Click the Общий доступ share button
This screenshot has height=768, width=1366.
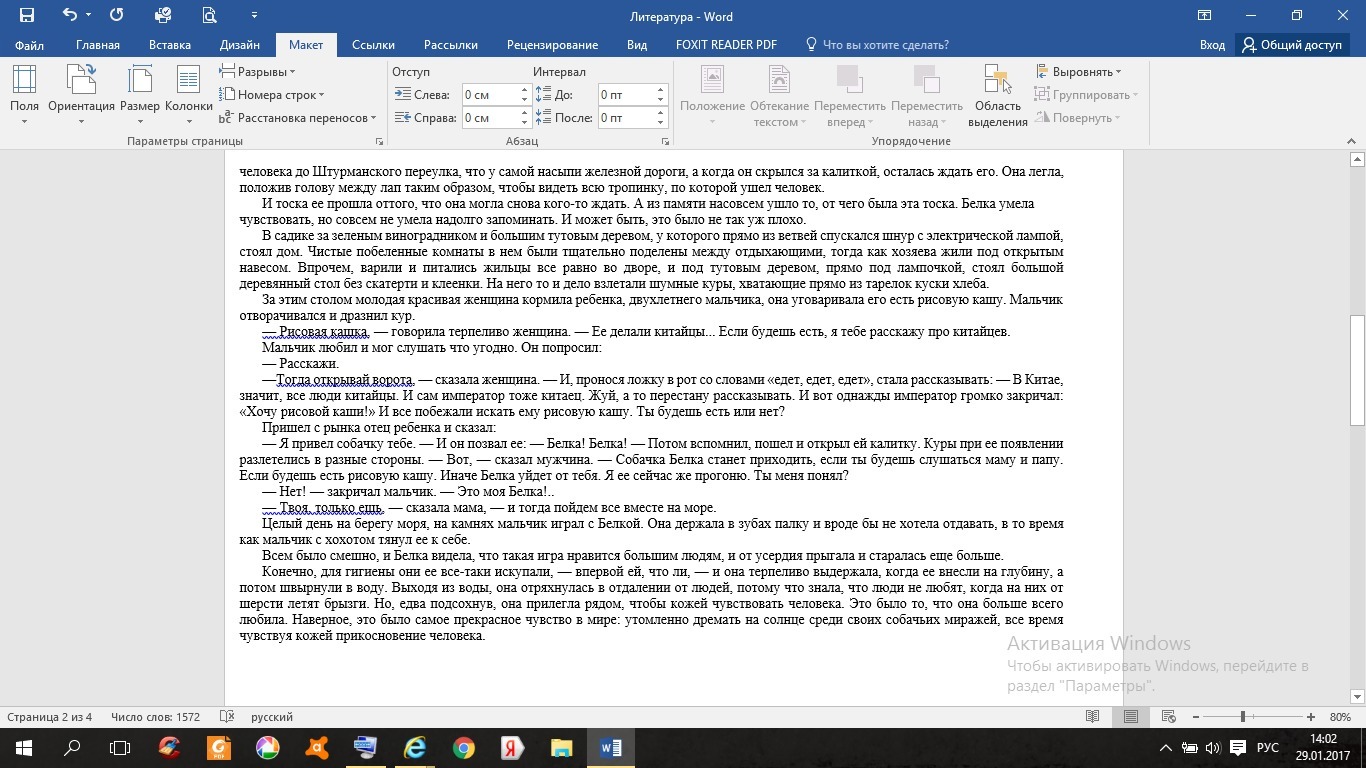click(1292, 45)
